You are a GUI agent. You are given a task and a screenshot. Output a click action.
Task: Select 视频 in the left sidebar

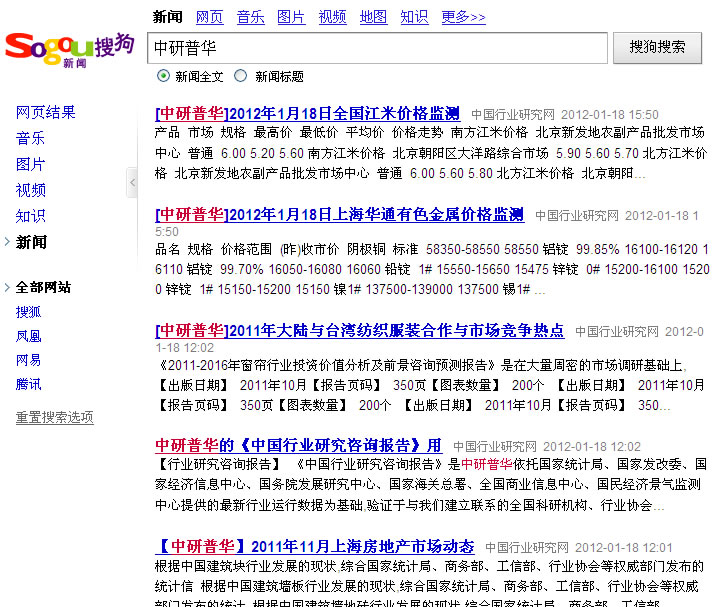point(30,190)
